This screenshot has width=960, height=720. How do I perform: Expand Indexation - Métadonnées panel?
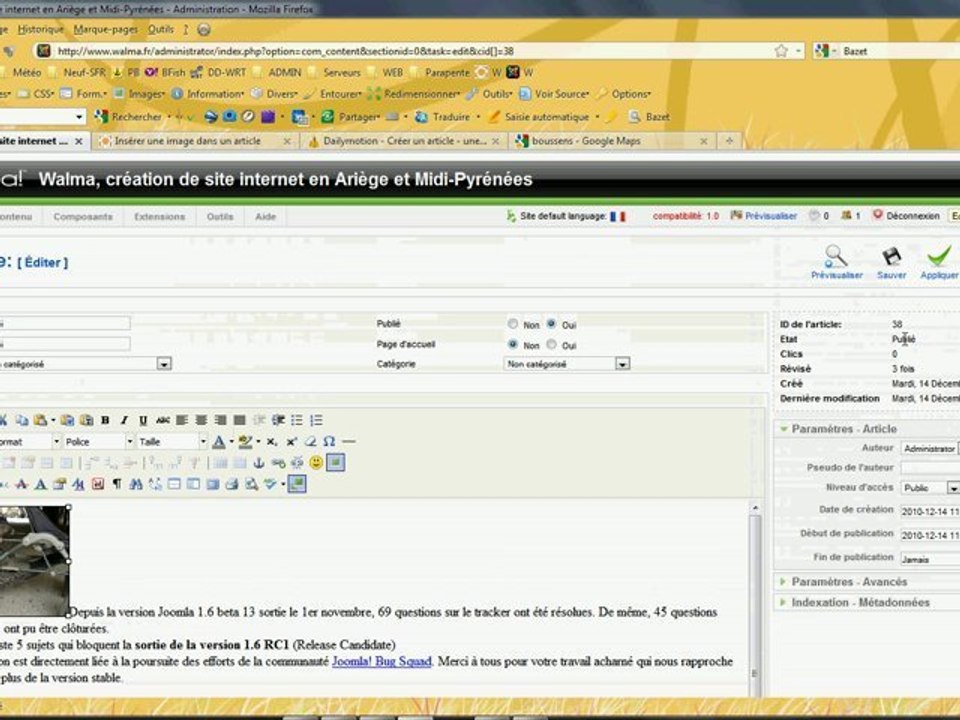[867, 602]
